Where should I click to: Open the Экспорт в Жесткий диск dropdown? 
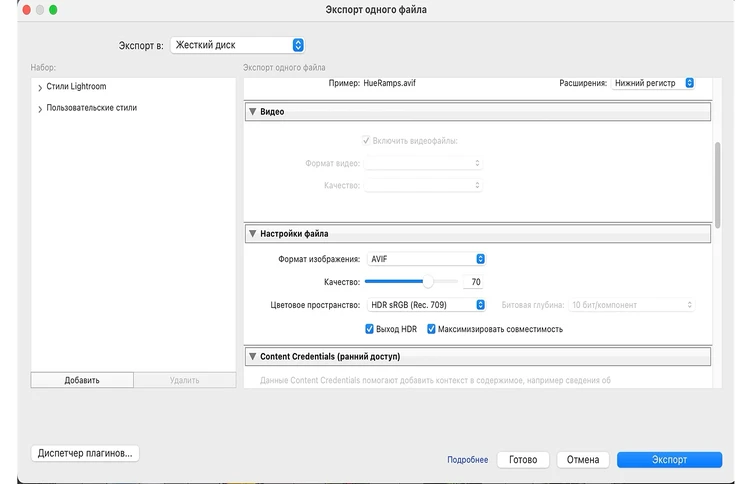point(237,45)
